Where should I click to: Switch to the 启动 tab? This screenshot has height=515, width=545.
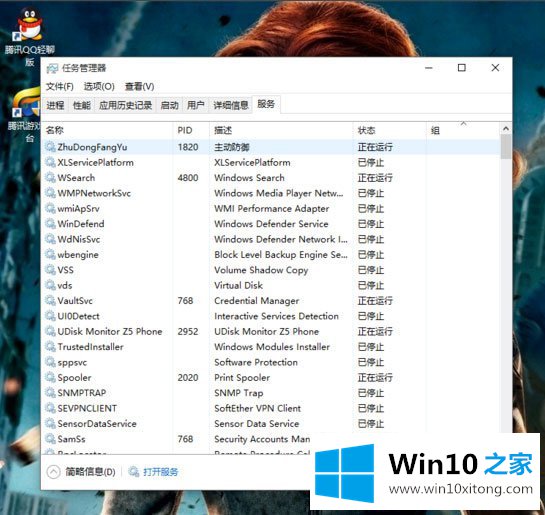(x=169, y=105)
